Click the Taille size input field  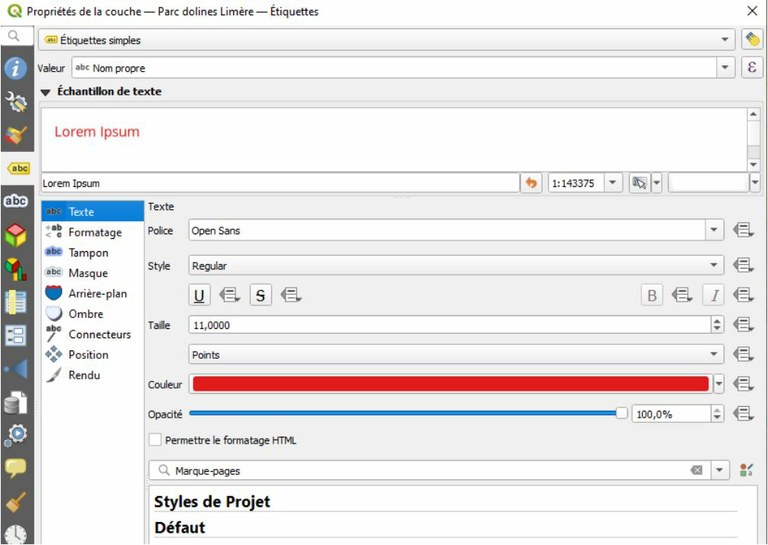448,325
